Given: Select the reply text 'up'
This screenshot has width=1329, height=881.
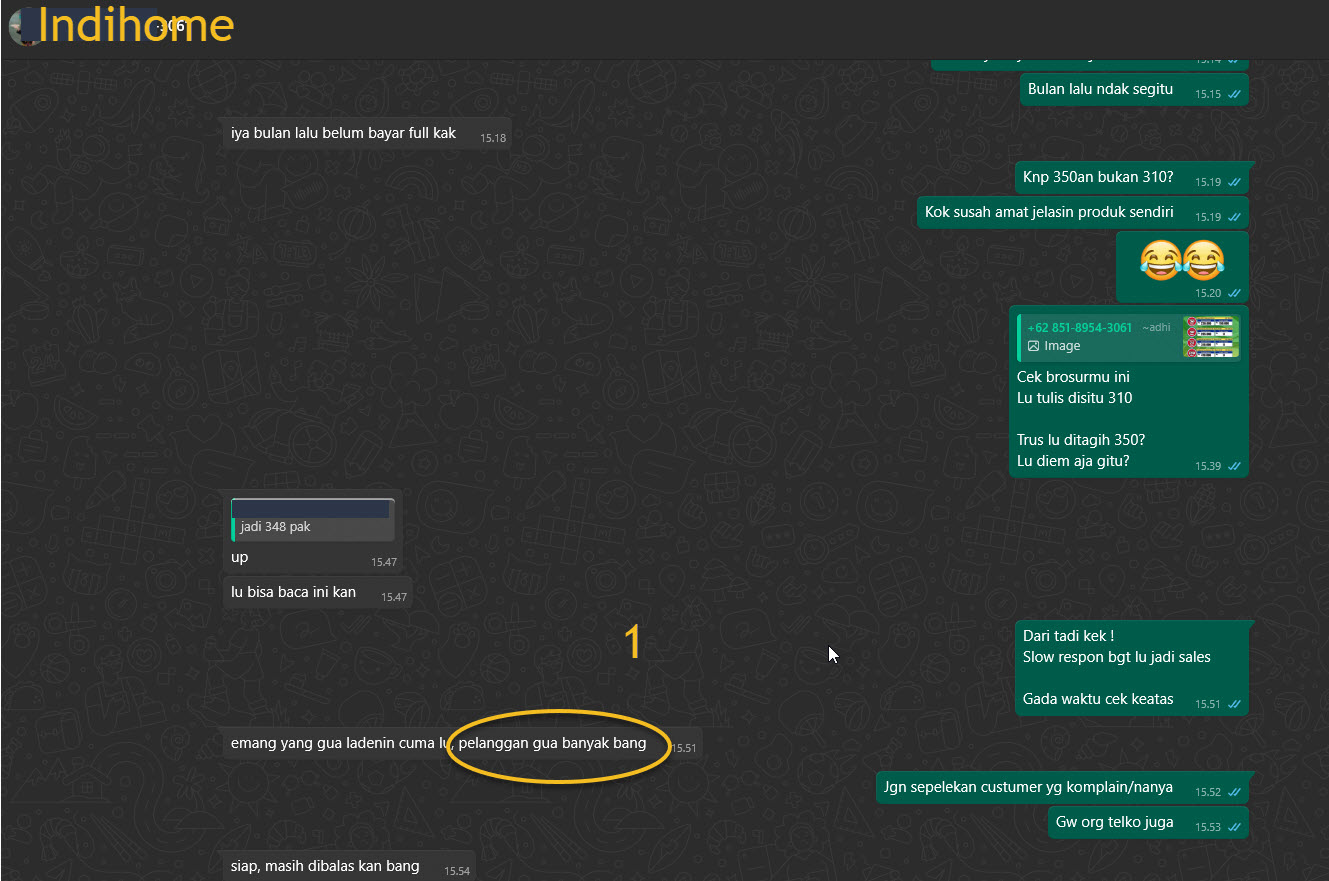Looking at the screenshot, I should pyautogui.click(x=239, y=558).
